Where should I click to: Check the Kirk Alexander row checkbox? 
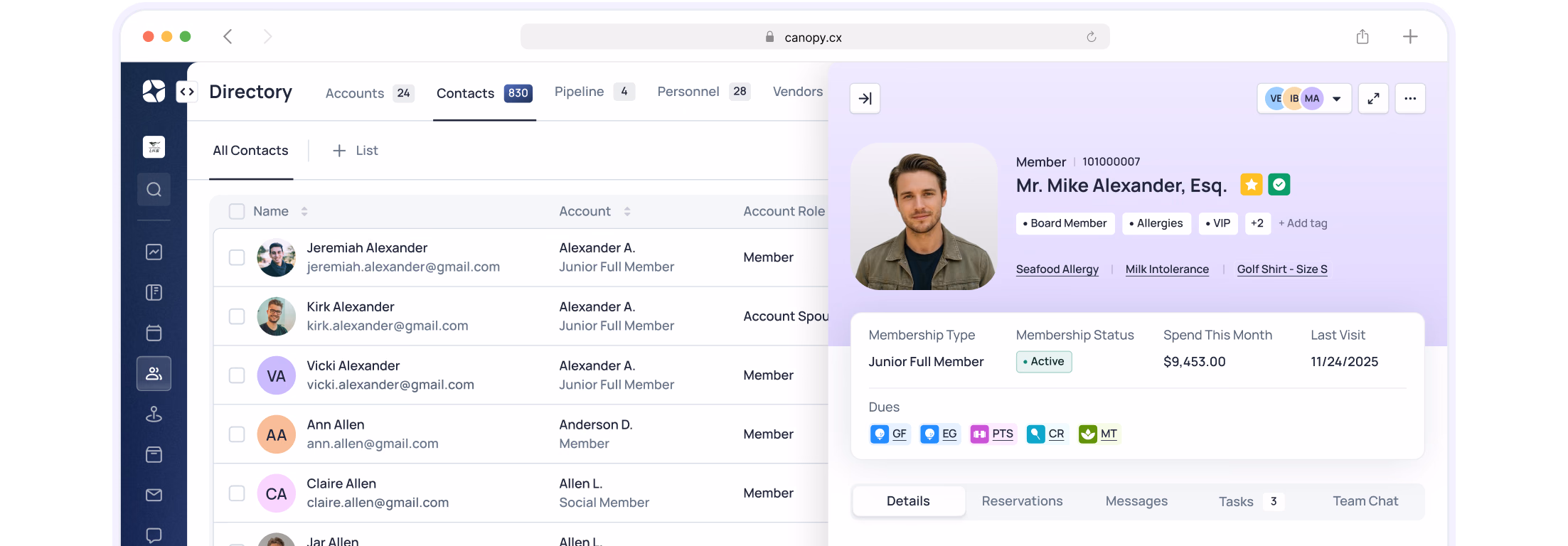tap(237, 316)
